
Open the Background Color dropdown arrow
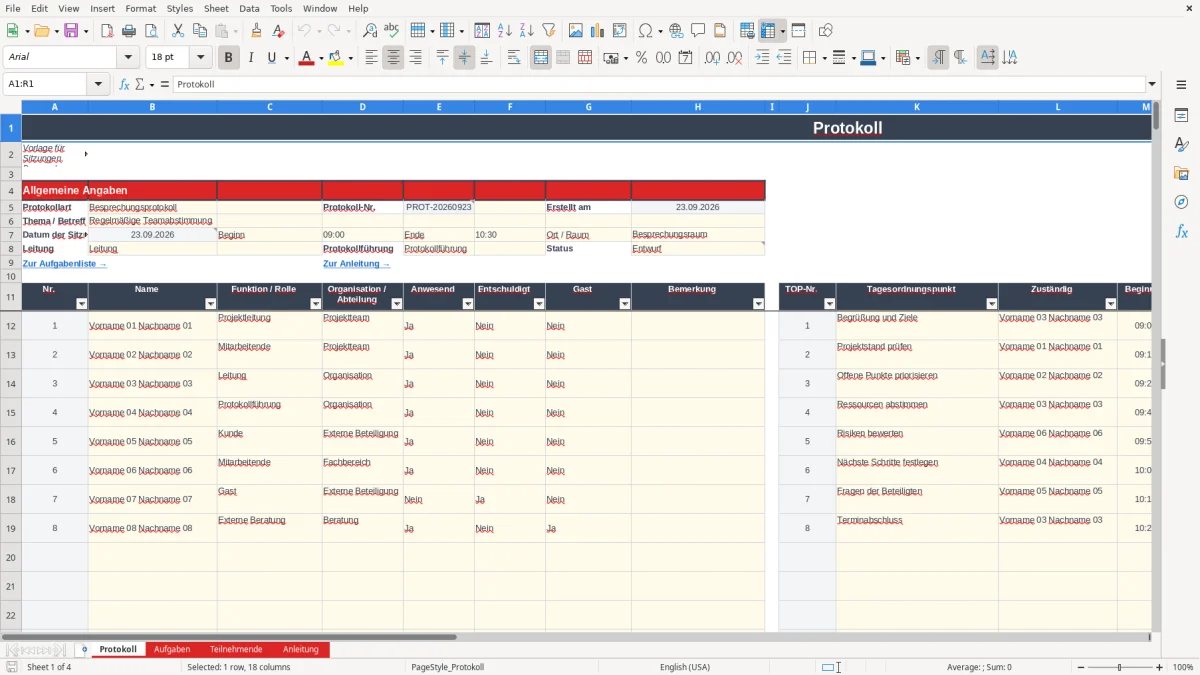[350, 58]
